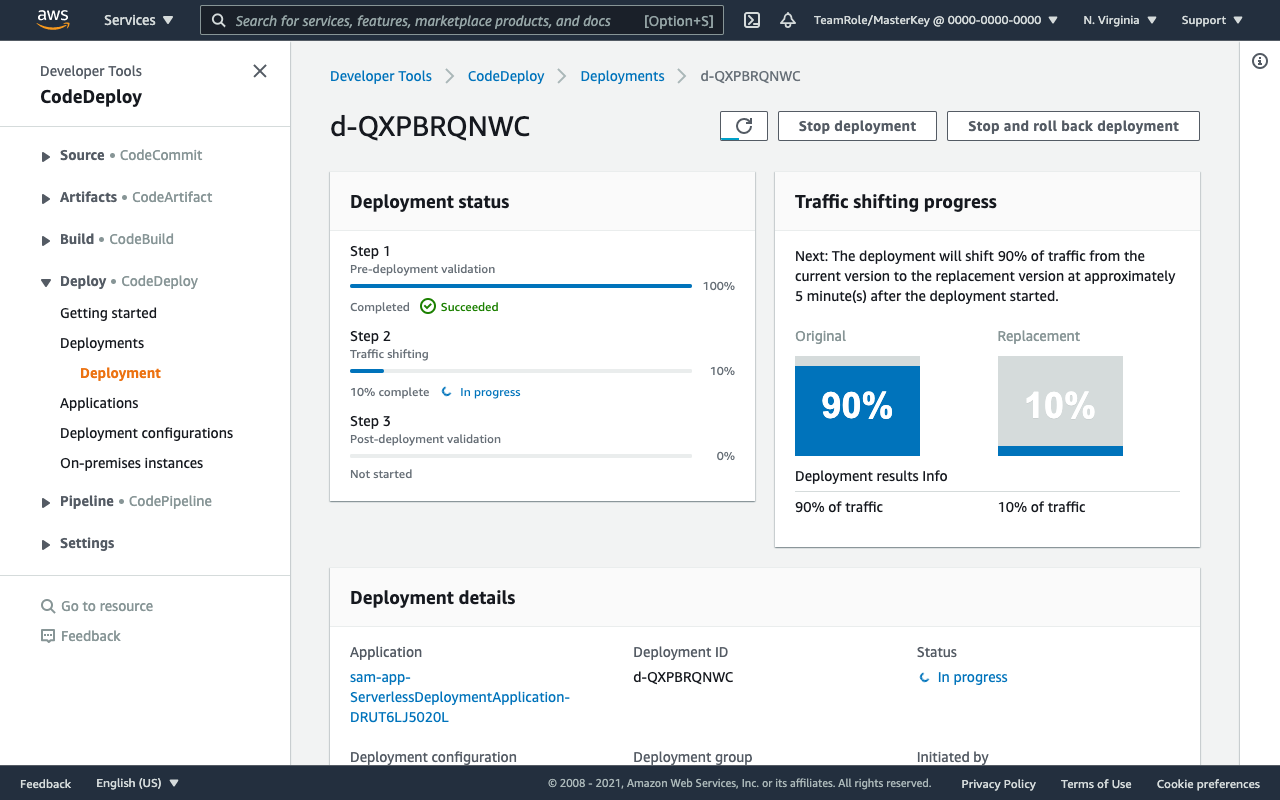
Task: Click the '90% of traffic' text
Action: (x=839, y=507)
